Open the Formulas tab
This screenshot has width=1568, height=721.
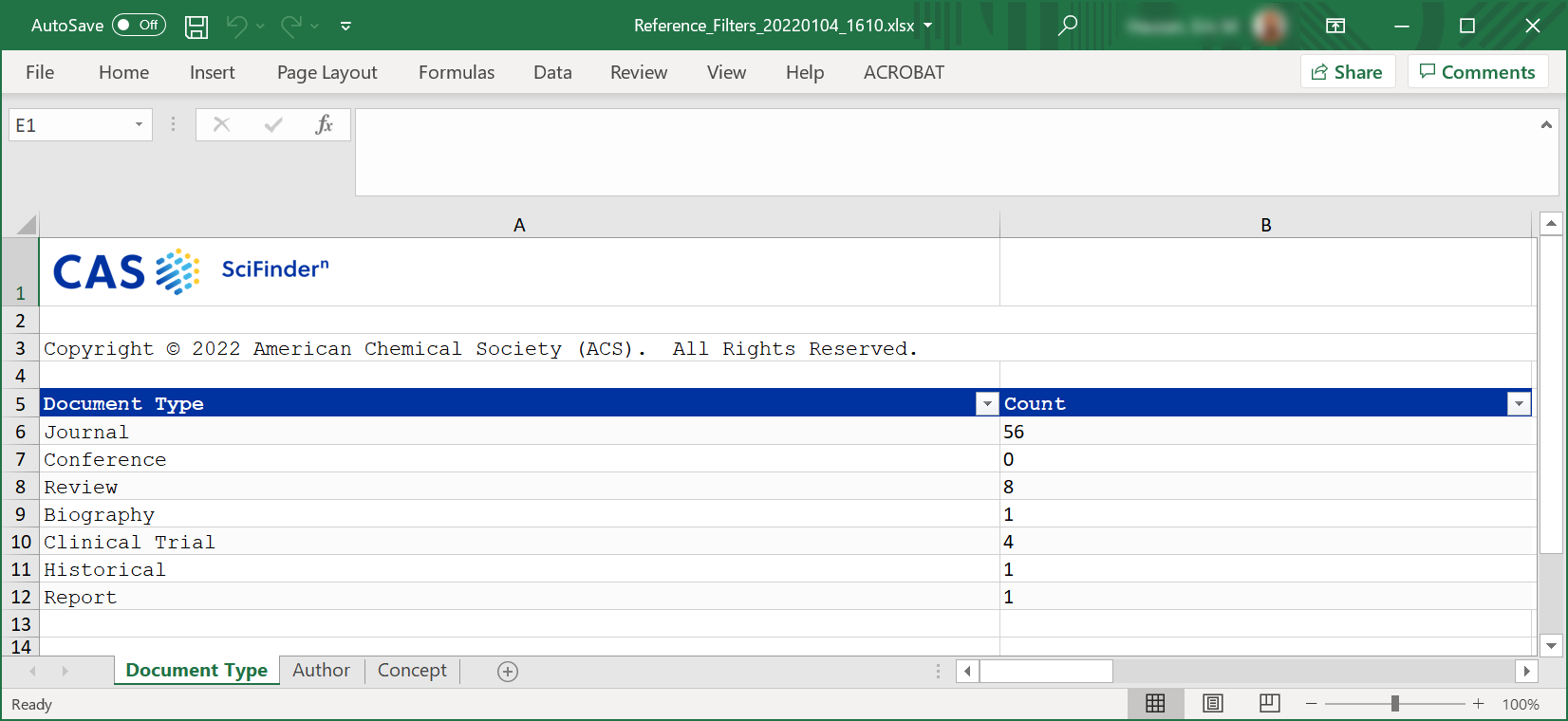tap(457, 72)
